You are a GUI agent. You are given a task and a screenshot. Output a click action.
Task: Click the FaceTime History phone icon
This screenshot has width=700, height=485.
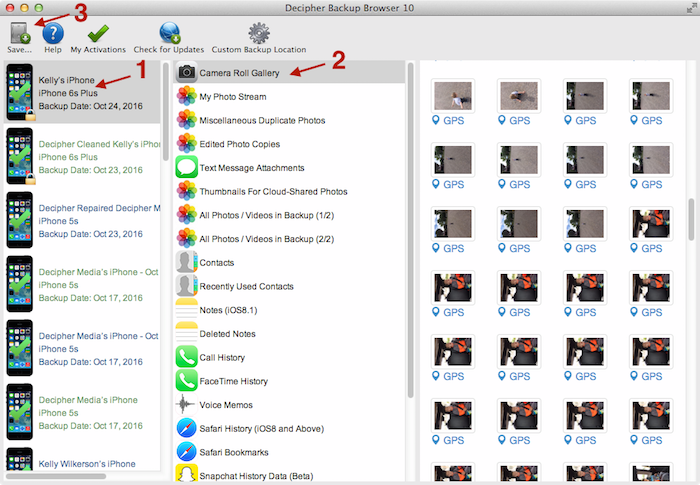pos(187,380)
